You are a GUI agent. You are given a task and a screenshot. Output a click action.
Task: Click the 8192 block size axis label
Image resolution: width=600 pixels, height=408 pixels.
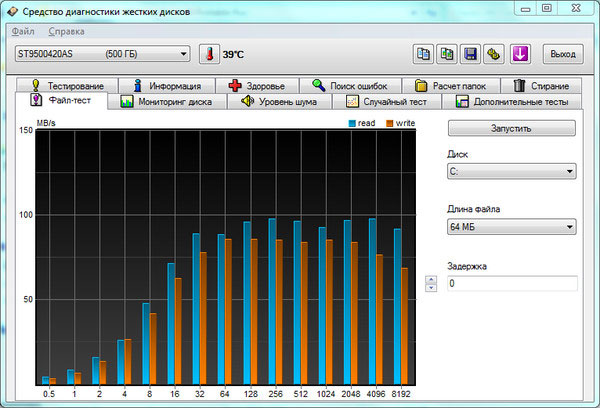pos(401,393)
